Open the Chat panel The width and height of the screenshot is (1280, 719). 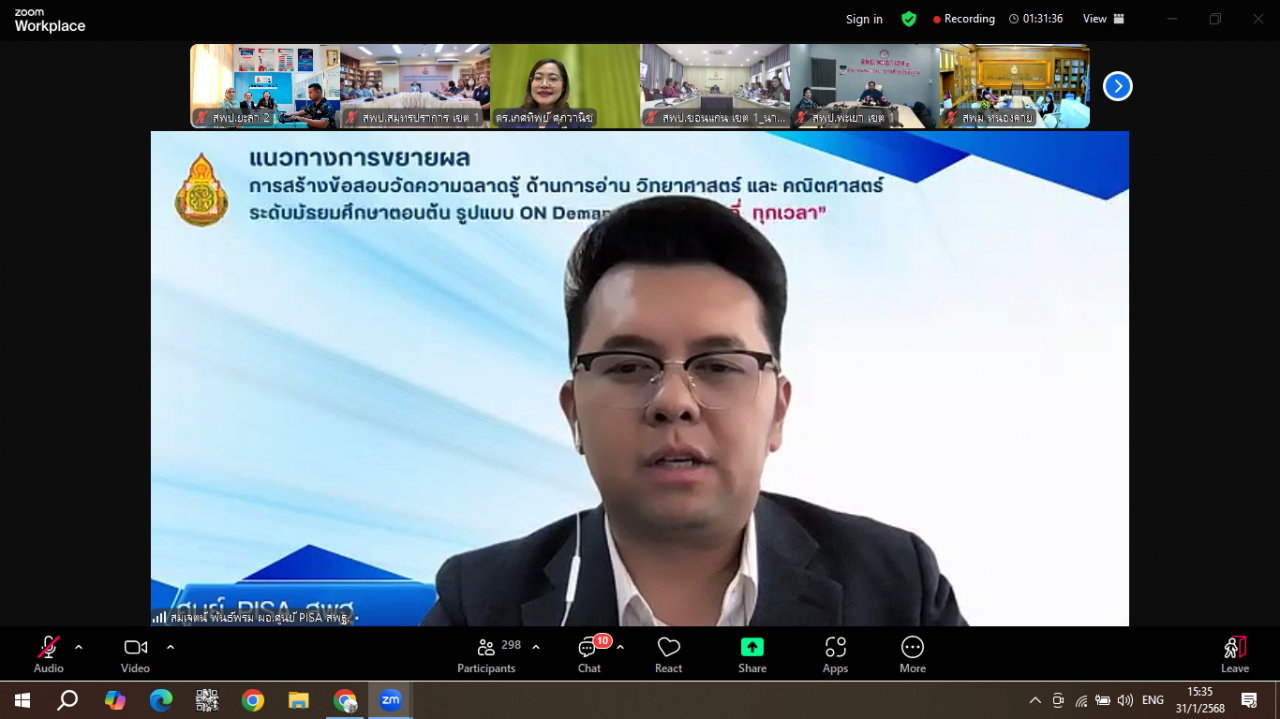click(x=590, y=654)
